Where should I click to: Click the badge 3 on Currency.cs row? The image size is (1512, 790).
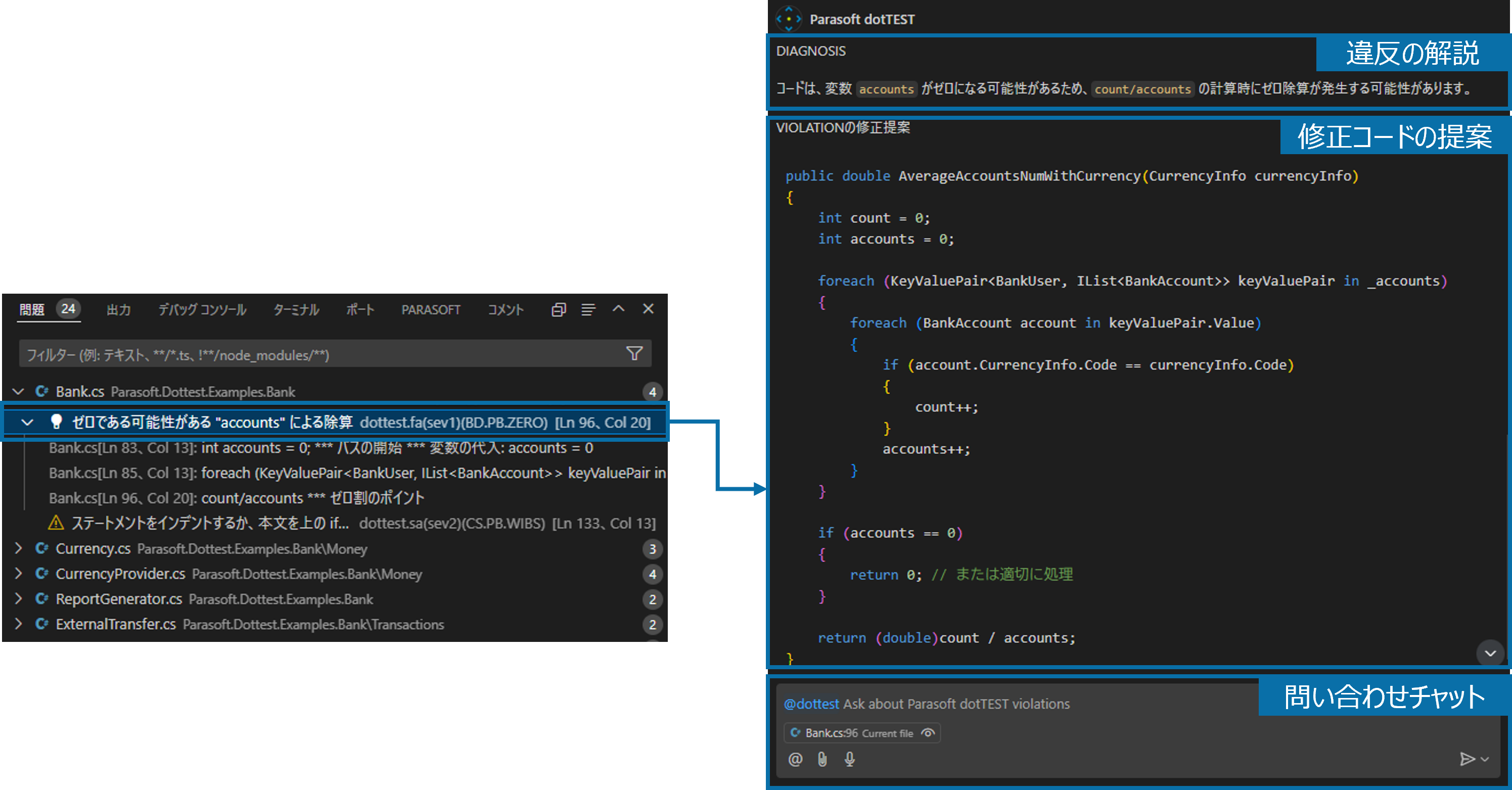(x=652, y=549)
